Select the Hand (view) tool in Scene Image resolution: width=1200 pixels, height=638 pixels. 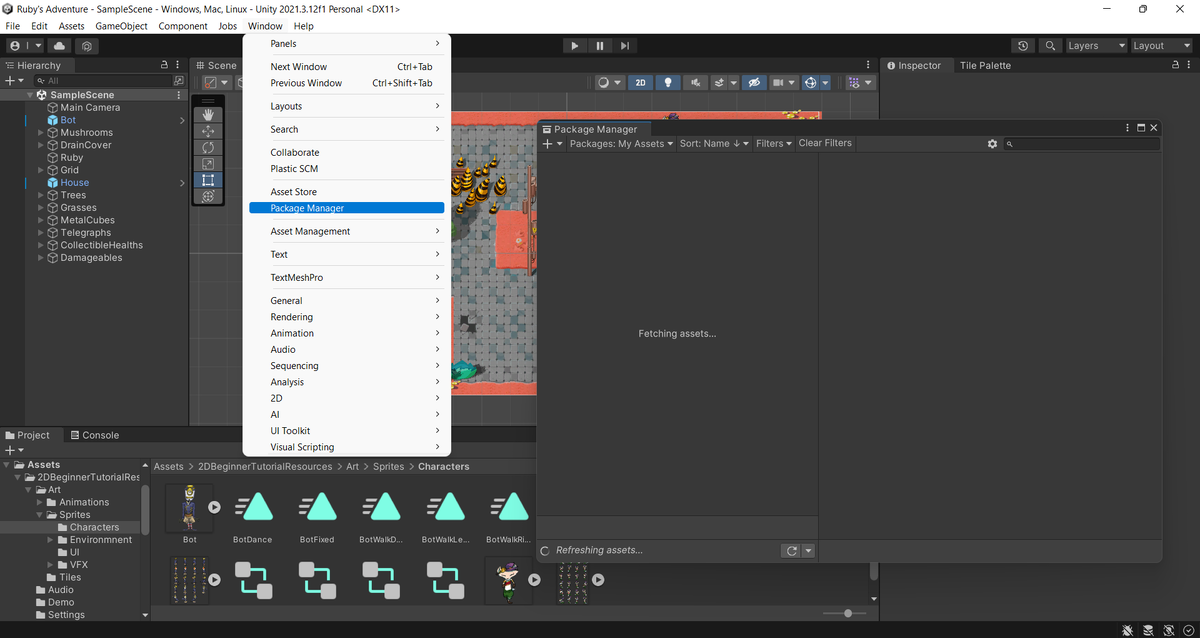click(x=208, y=115)
